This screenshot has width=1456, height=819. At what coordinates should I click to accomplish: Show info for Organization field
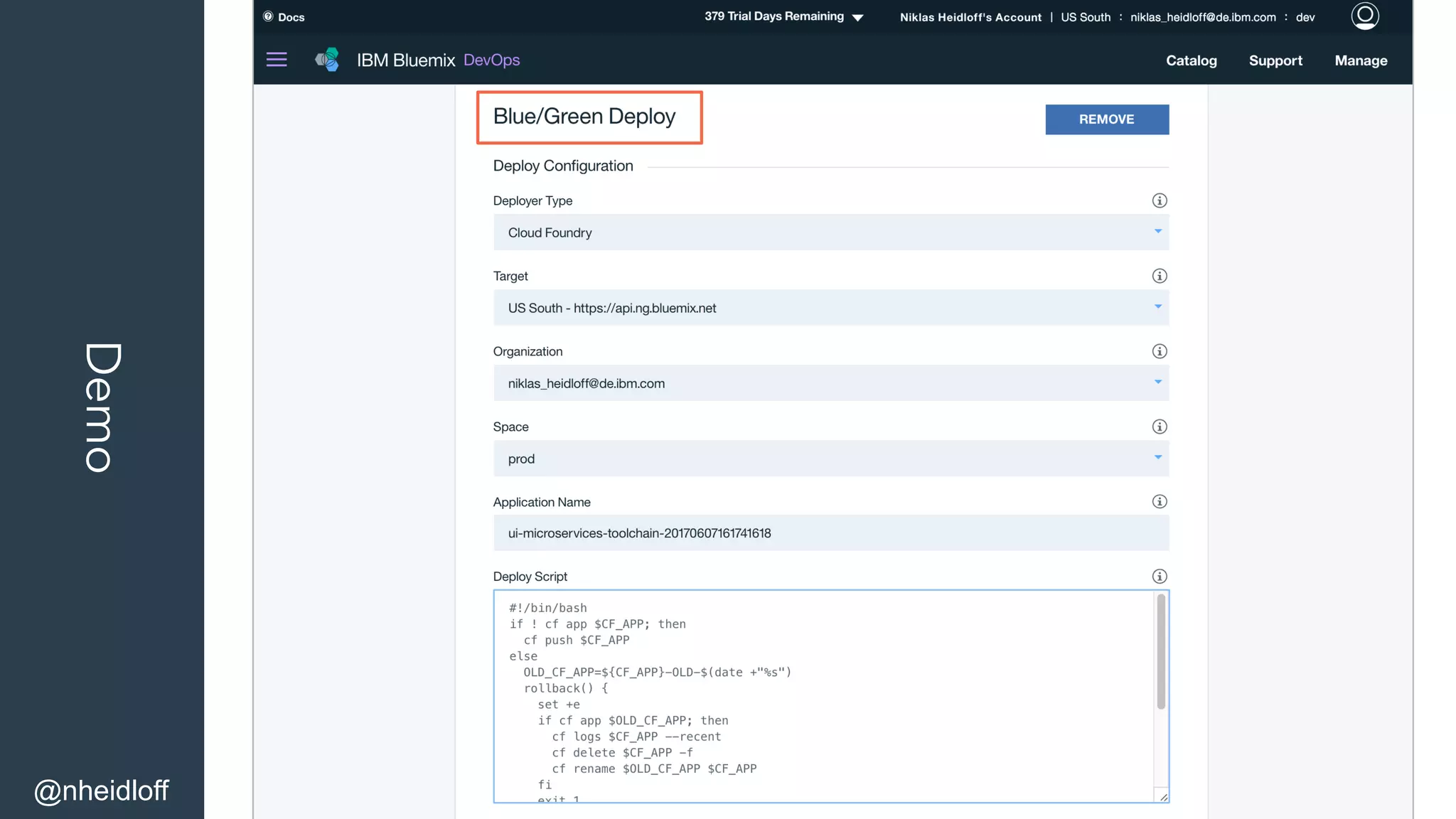coord(1159,351)
